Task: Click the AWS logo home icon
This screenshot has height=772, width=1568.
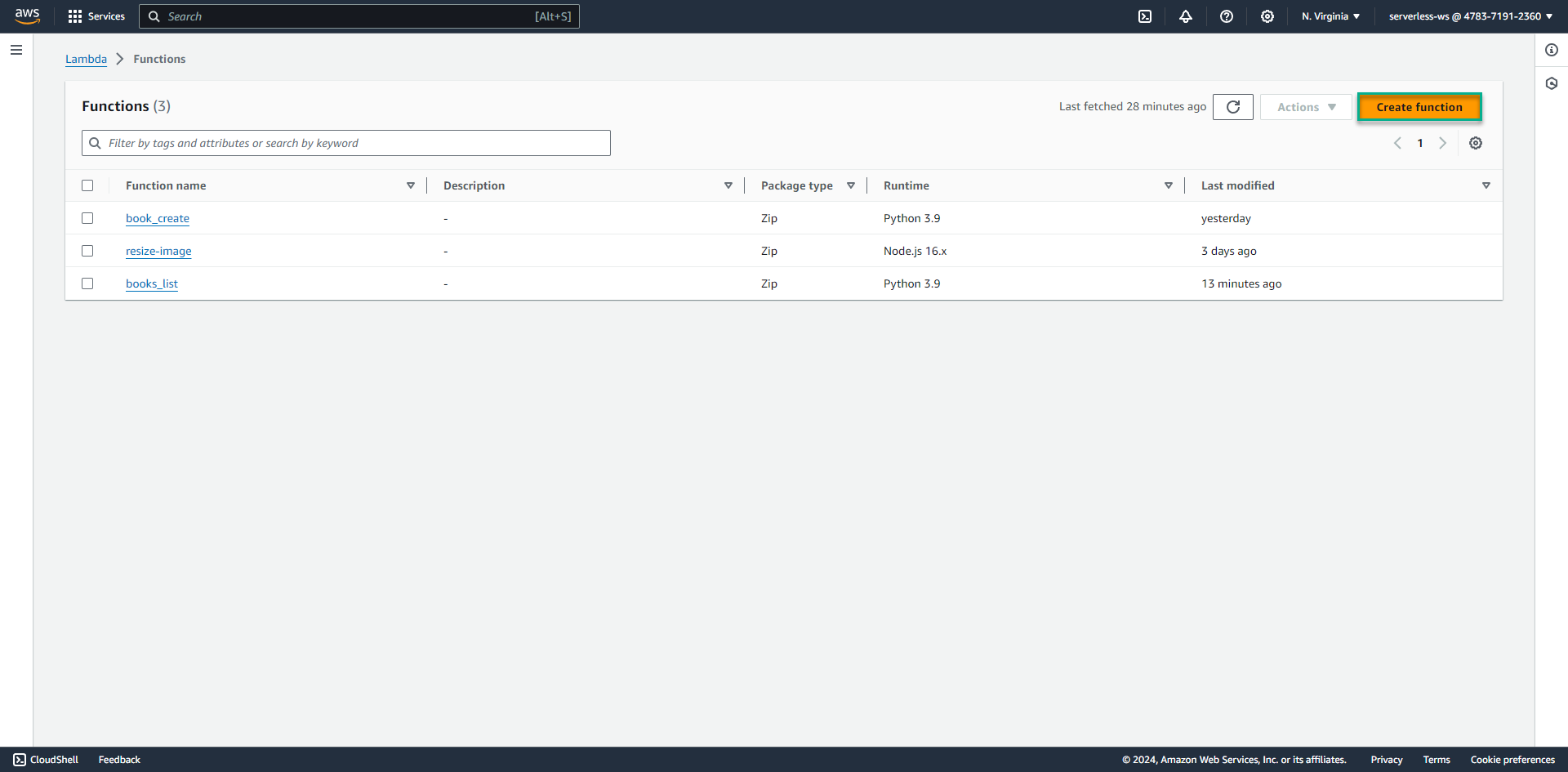Action: point(27,16)
